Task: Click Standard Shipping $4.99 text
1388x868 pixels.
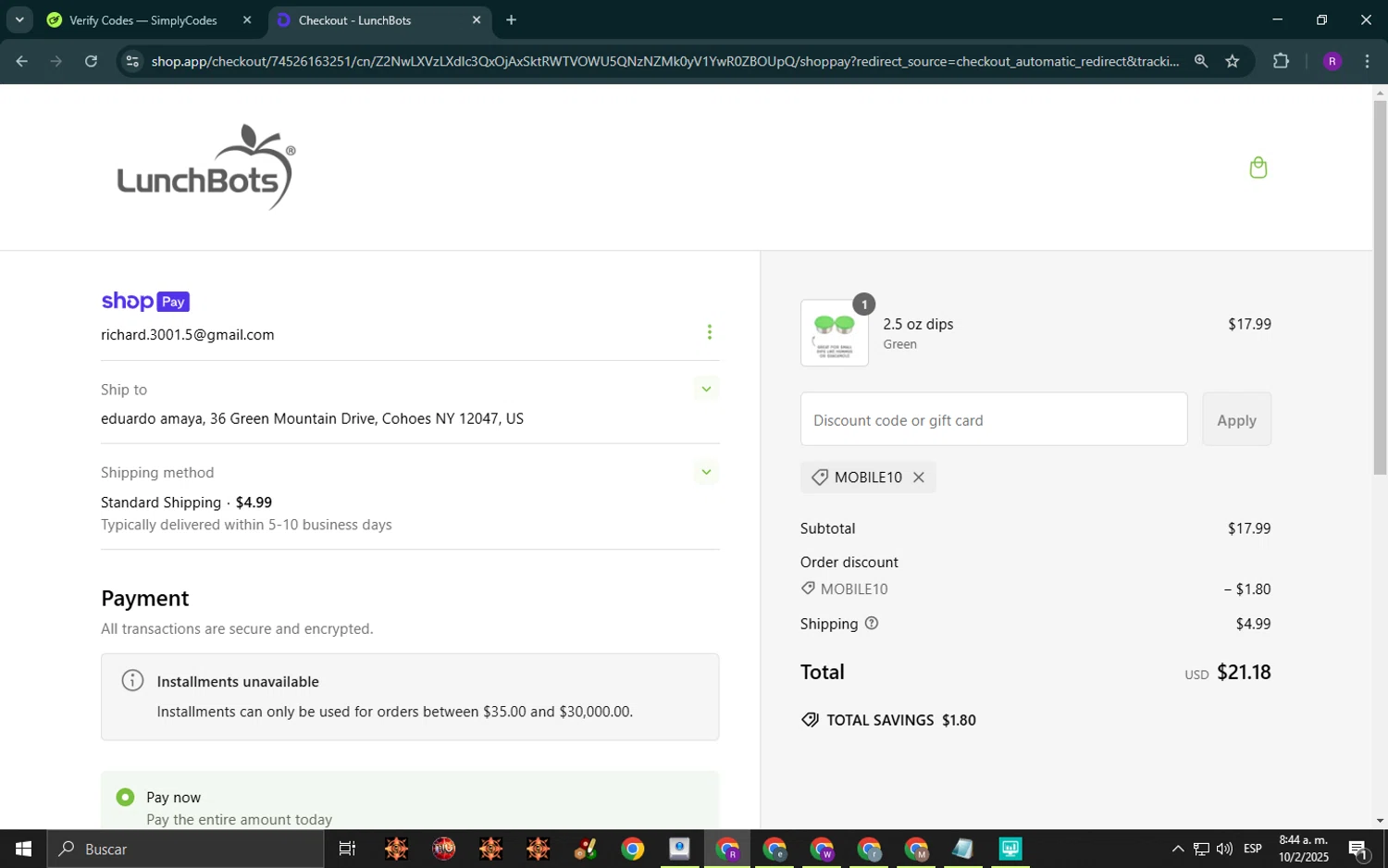Action: (186, 502)
